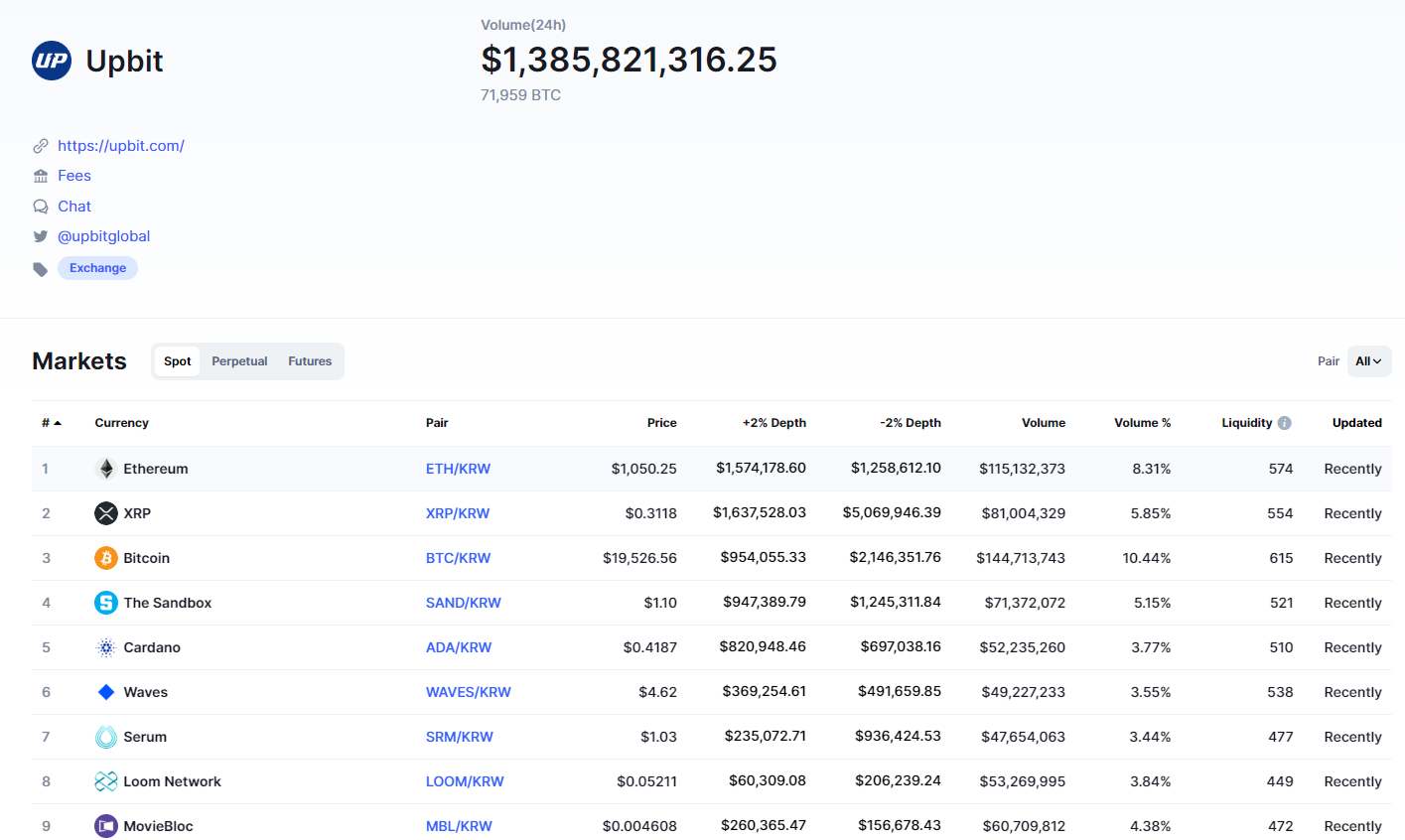Sort by the Updated column header
This screenshot has height=840, width=1405.
click(1357, 423)
